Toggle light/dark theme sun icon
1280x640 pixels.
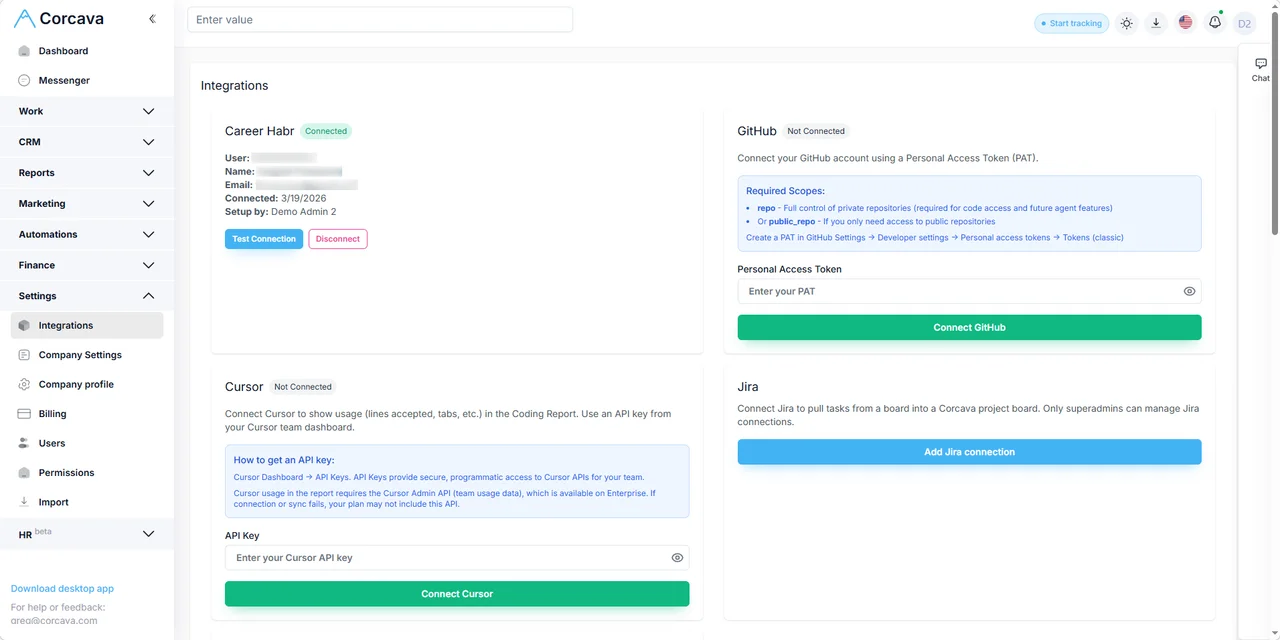1127,23
